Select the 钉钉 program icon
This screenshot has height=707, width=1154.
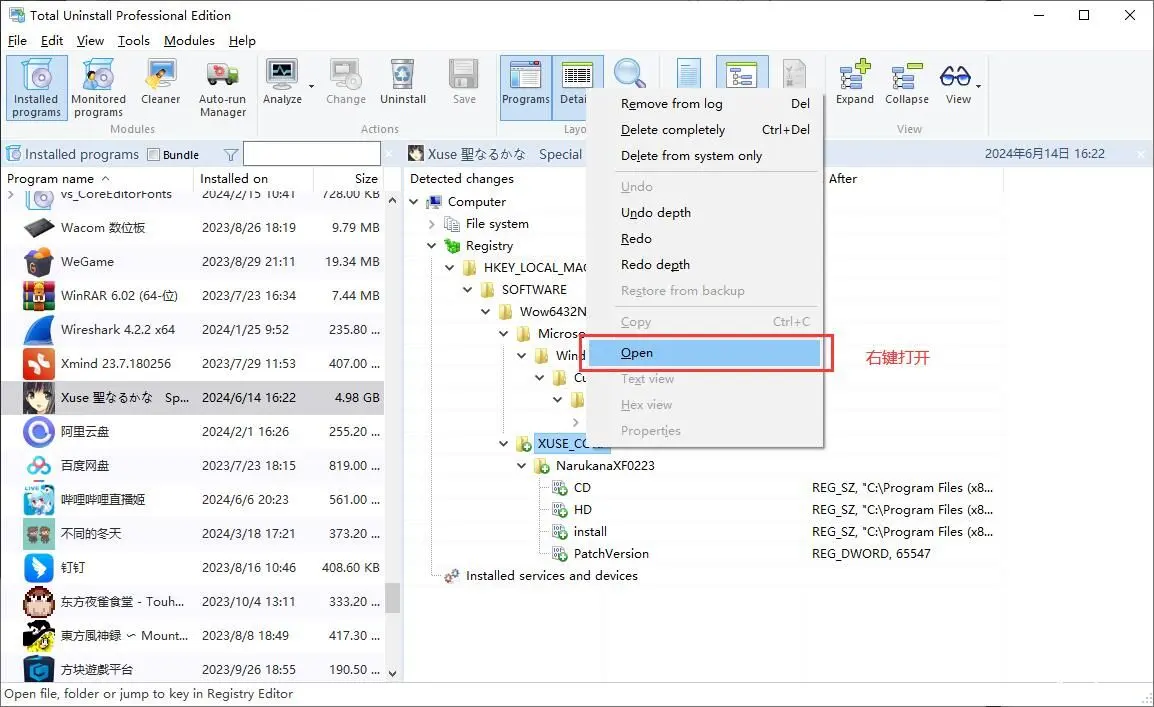tap(38, 567)
